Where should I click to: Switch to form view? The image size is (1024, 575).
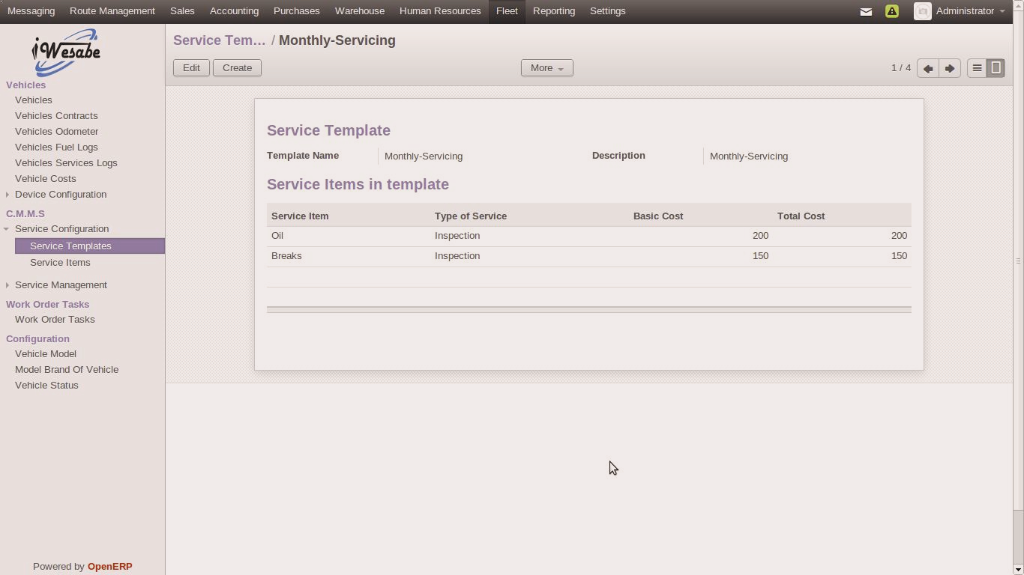(x=995, y=68)
